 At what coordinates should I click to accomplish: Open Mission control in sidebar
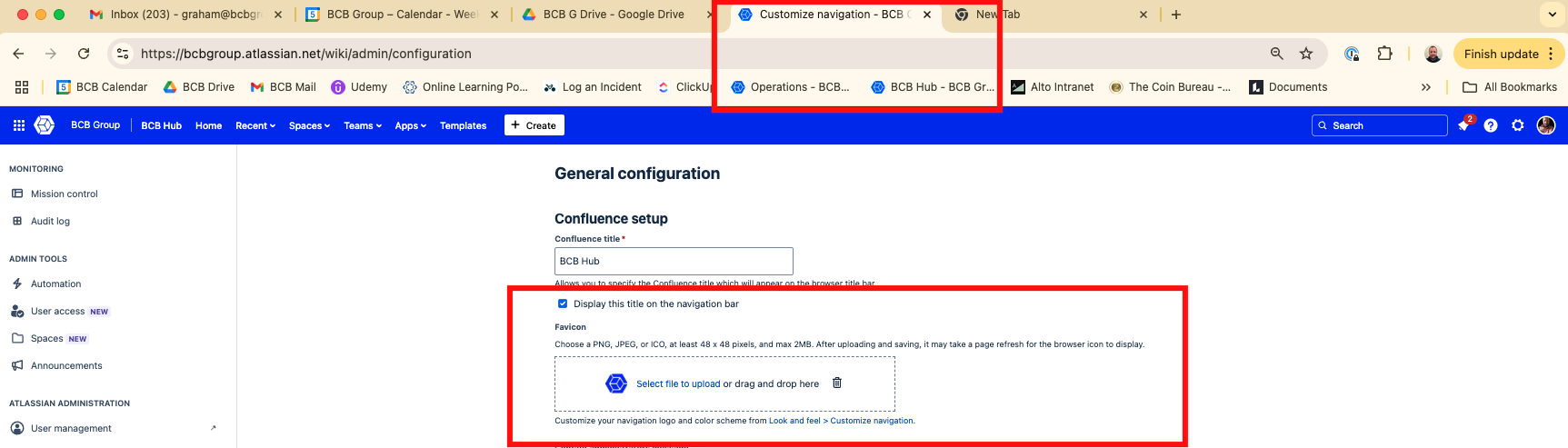pyautogui.click(x=64, y=194)
